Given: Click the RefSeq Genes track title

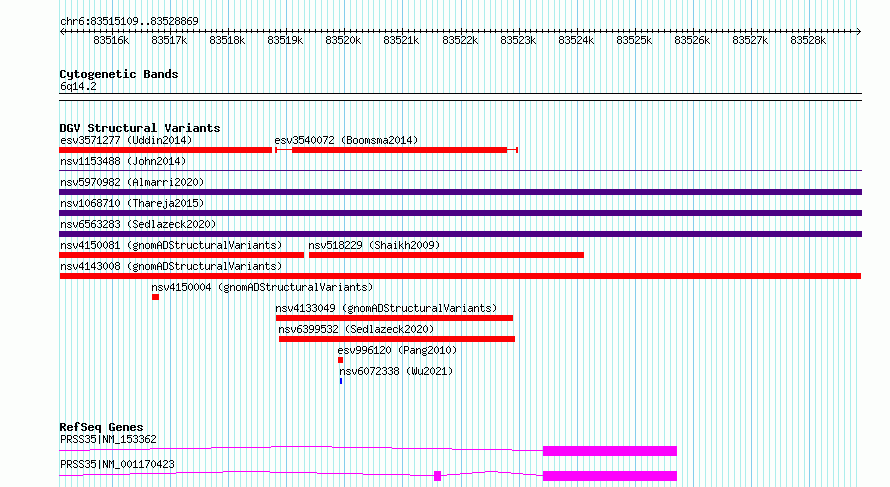Looking at the screenshot, I should [x=101, y=427].
